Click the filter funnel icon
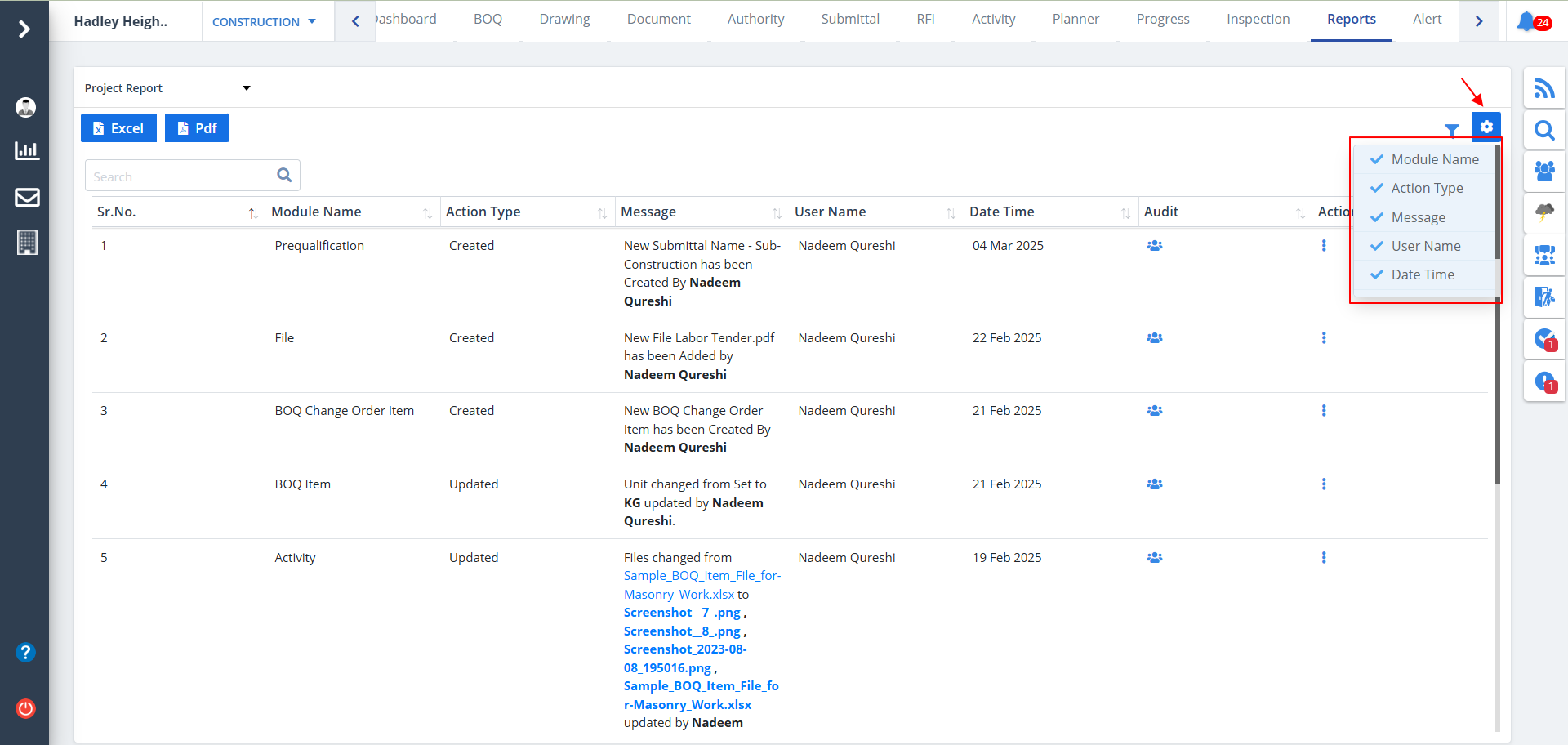Screen dimensions: 1568x745 pos(1451,130)
